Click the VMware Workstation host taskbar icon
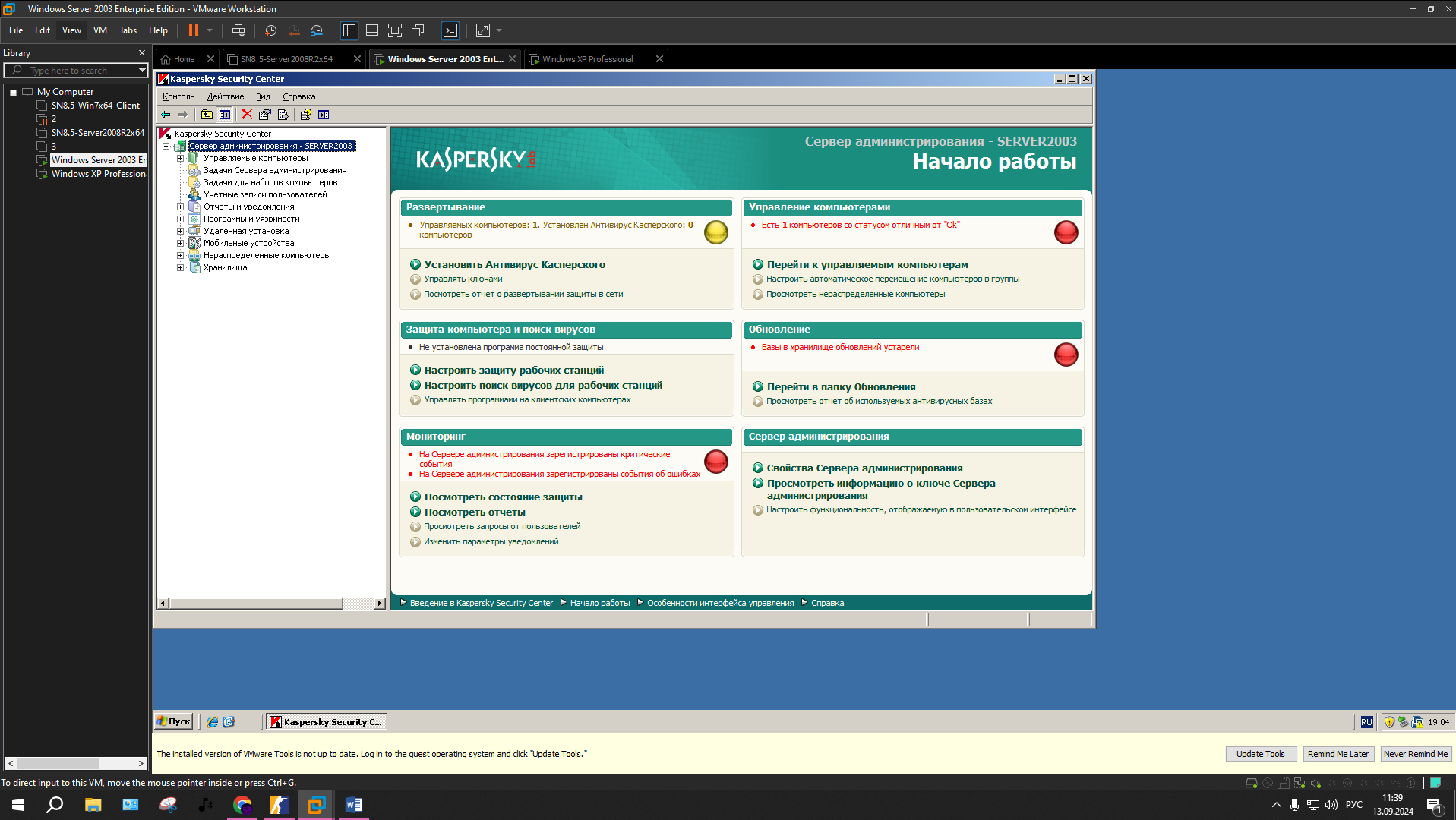This screenshot has width=1456, height=820. point(317,805)
